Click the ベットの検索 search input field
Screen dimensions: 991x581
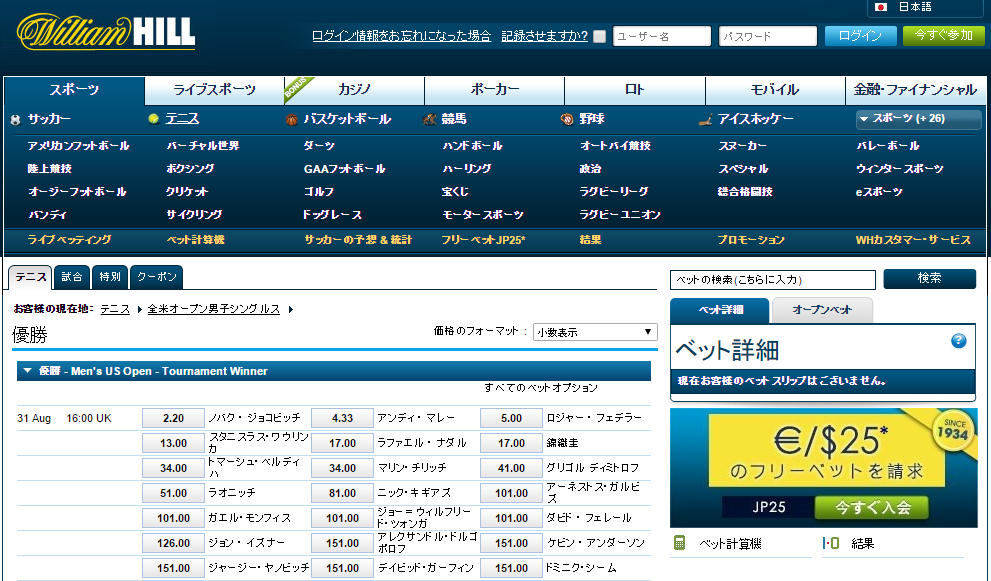pos(773,279)
